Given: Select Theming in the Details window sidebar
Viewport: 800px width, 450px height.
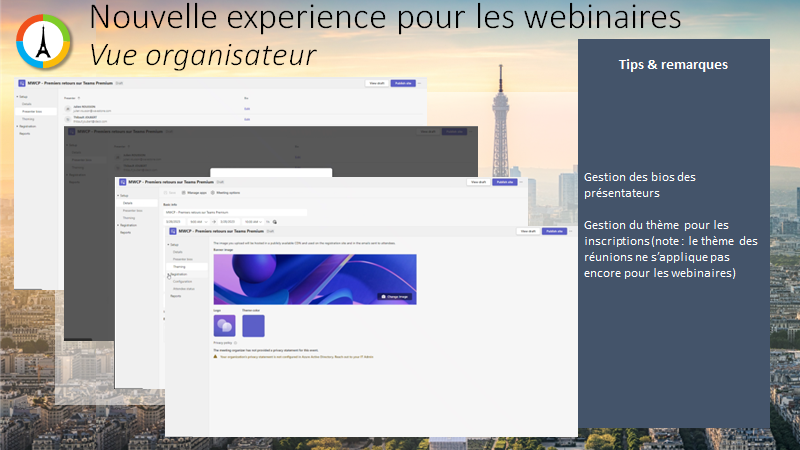Looking at the screenshot, I should [x=129, y=218].
